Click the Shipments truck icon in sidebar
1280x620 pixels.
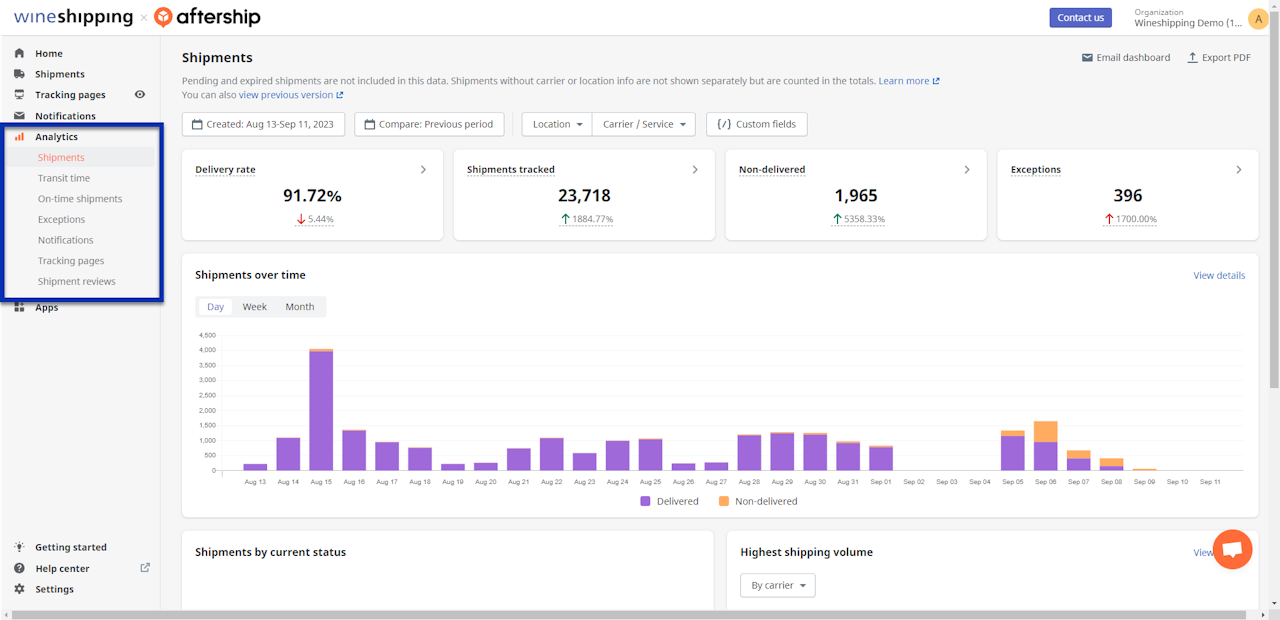[19, 74]
